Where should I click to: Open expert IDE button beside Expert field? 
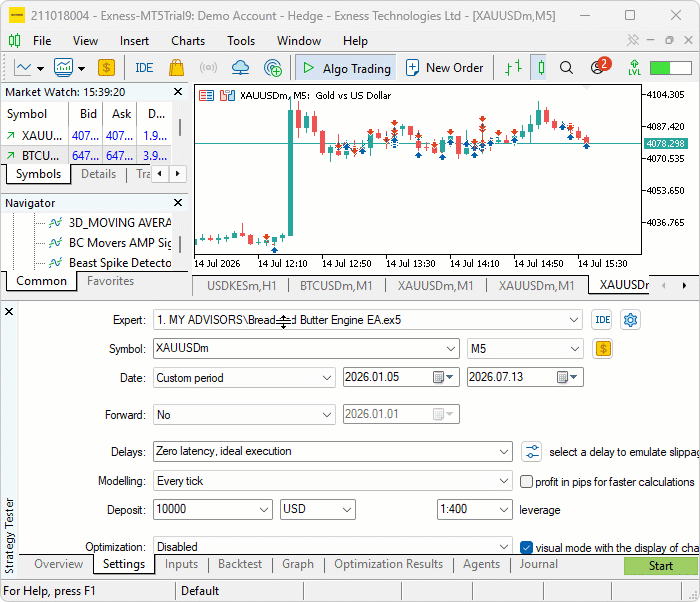pyautogui.click(x=602, y=320)
